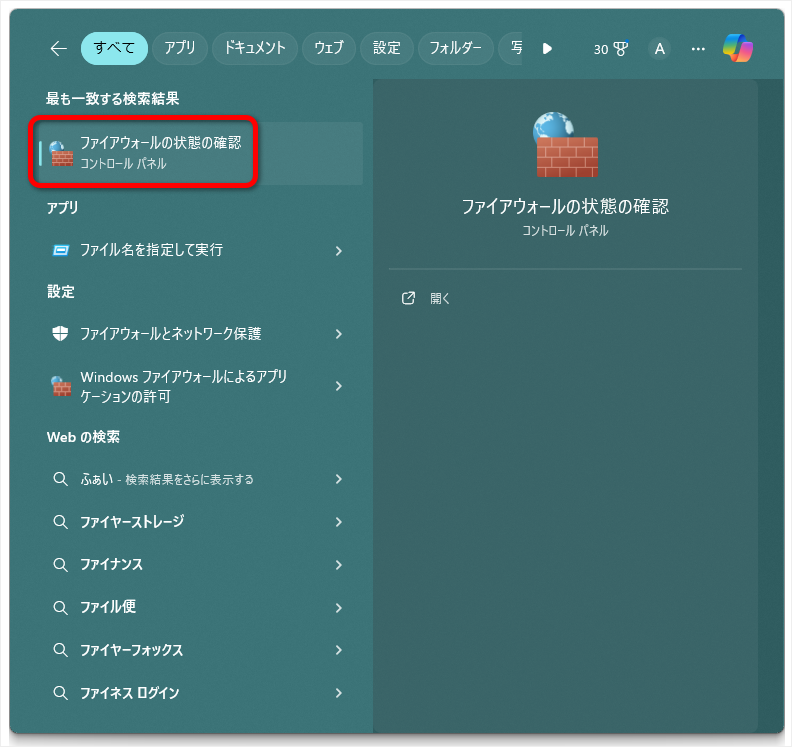Expand the ファイネス ログイン chevron

(x=339, y=693)
